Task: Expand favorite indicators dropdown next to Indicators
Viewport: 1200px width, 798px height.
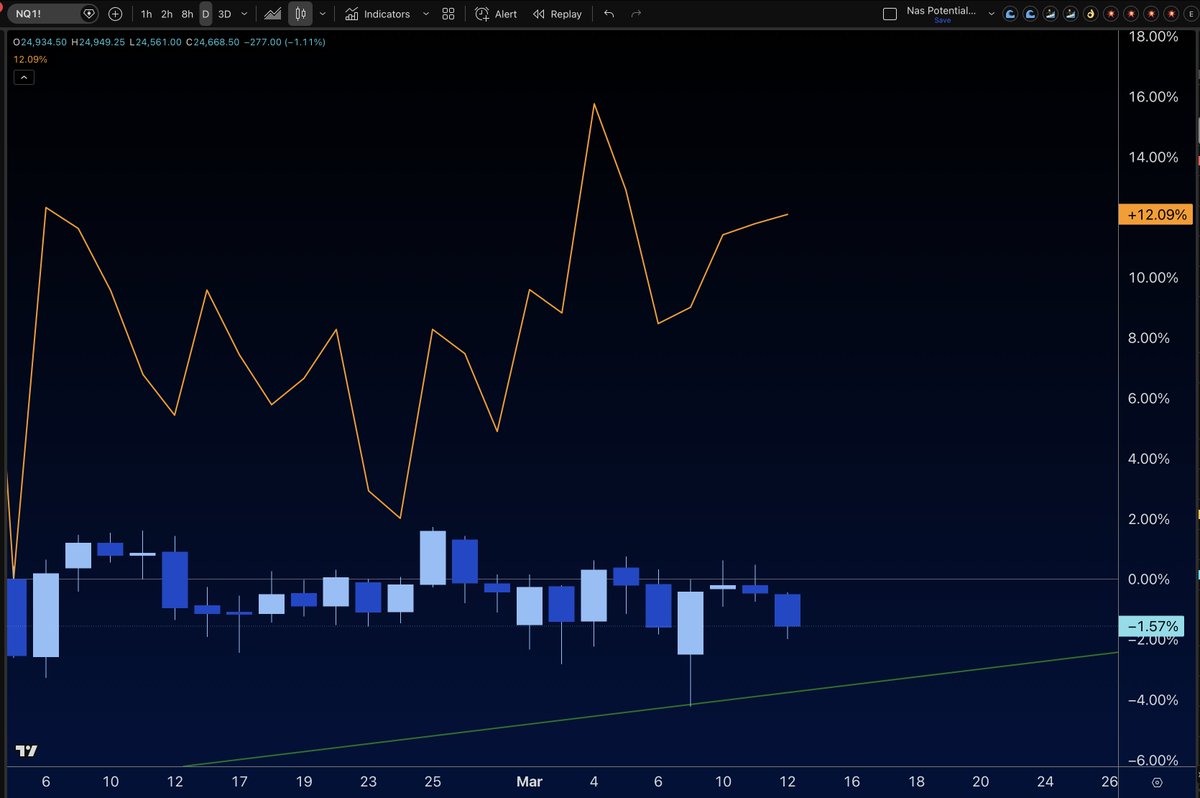Action: click(427, 14)
